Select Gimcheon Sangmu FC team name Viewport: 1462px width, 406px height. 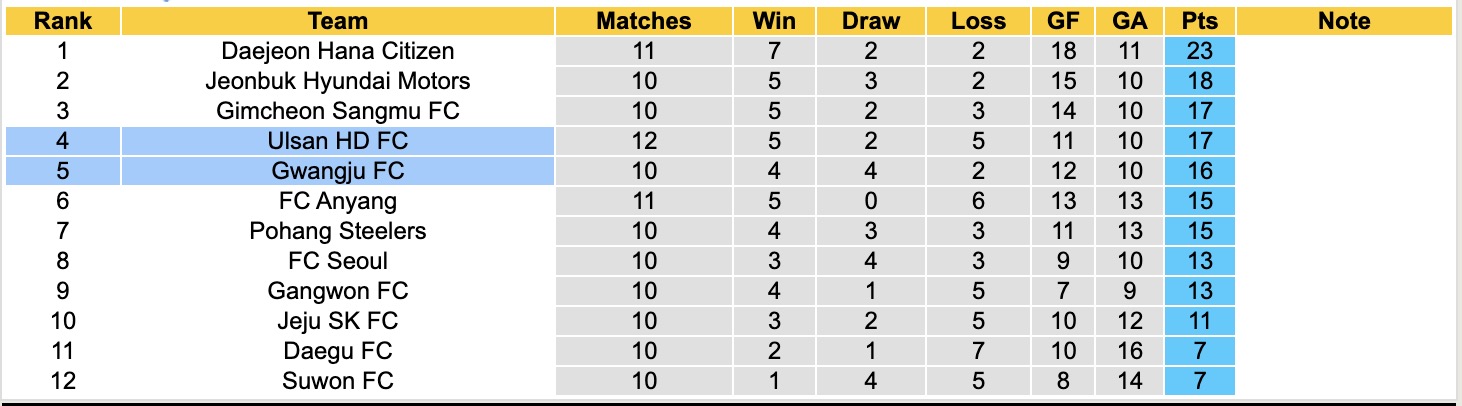pos(338,111)
